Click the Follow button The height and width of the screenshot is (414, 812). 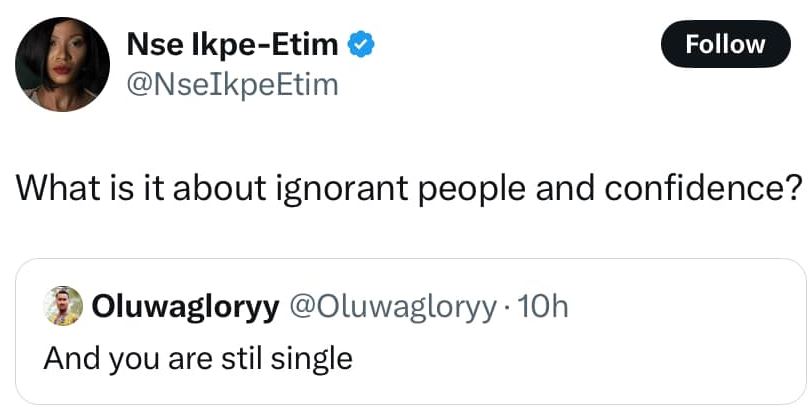tap(726, 44)
